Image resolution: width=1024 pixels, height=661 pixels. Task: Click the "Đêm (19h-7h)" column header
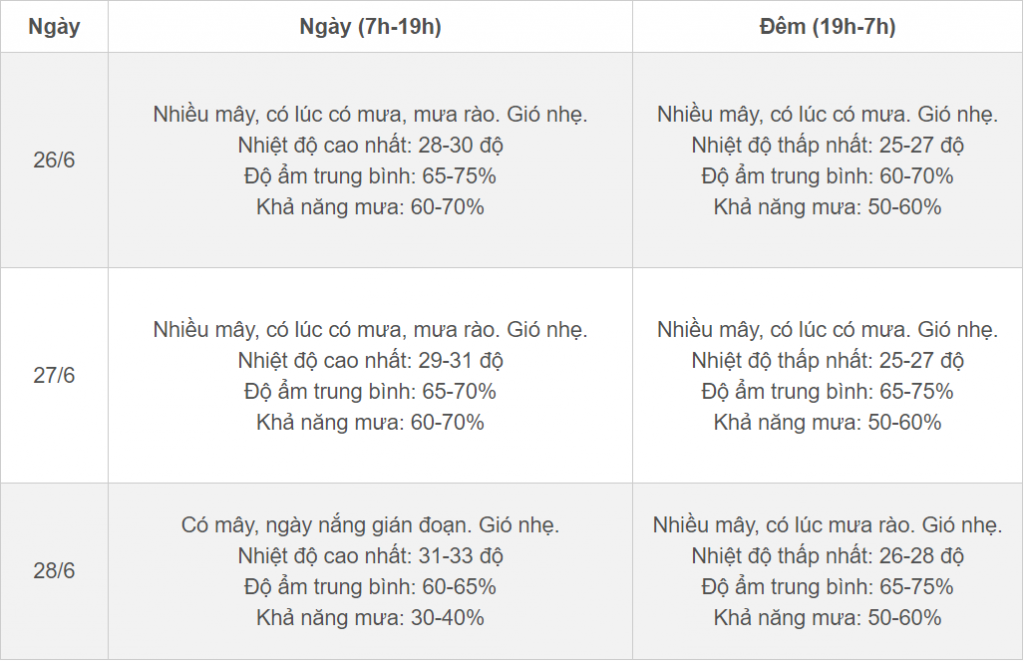(x=827, y=27)
